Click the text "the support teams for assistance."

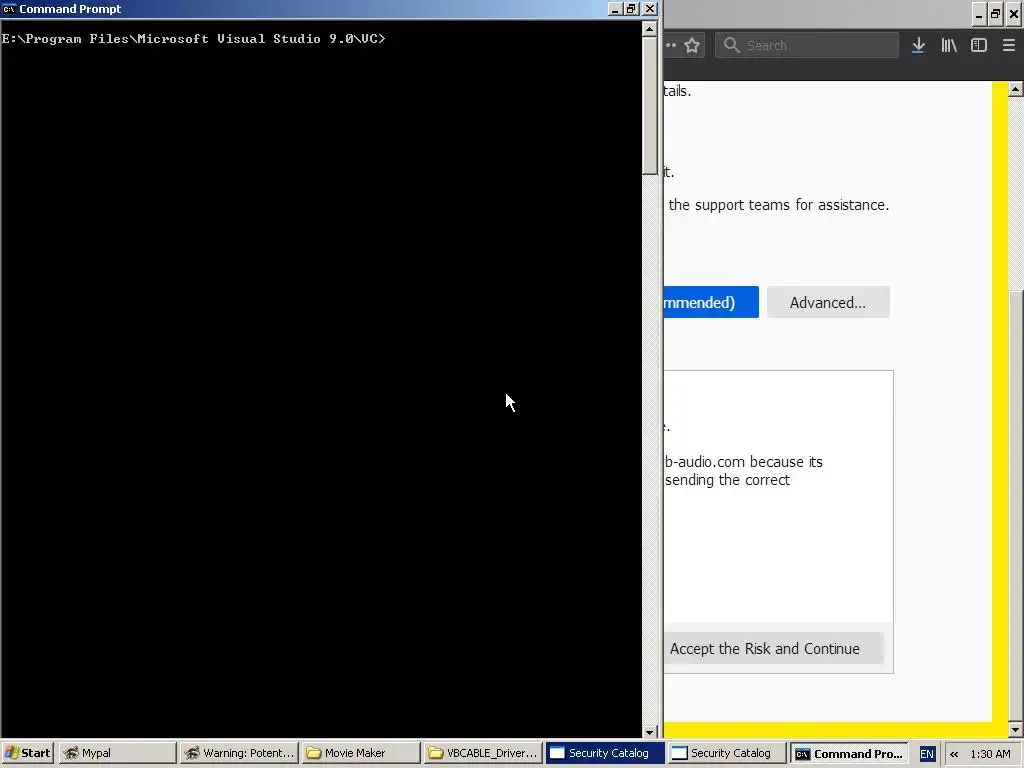778,205
